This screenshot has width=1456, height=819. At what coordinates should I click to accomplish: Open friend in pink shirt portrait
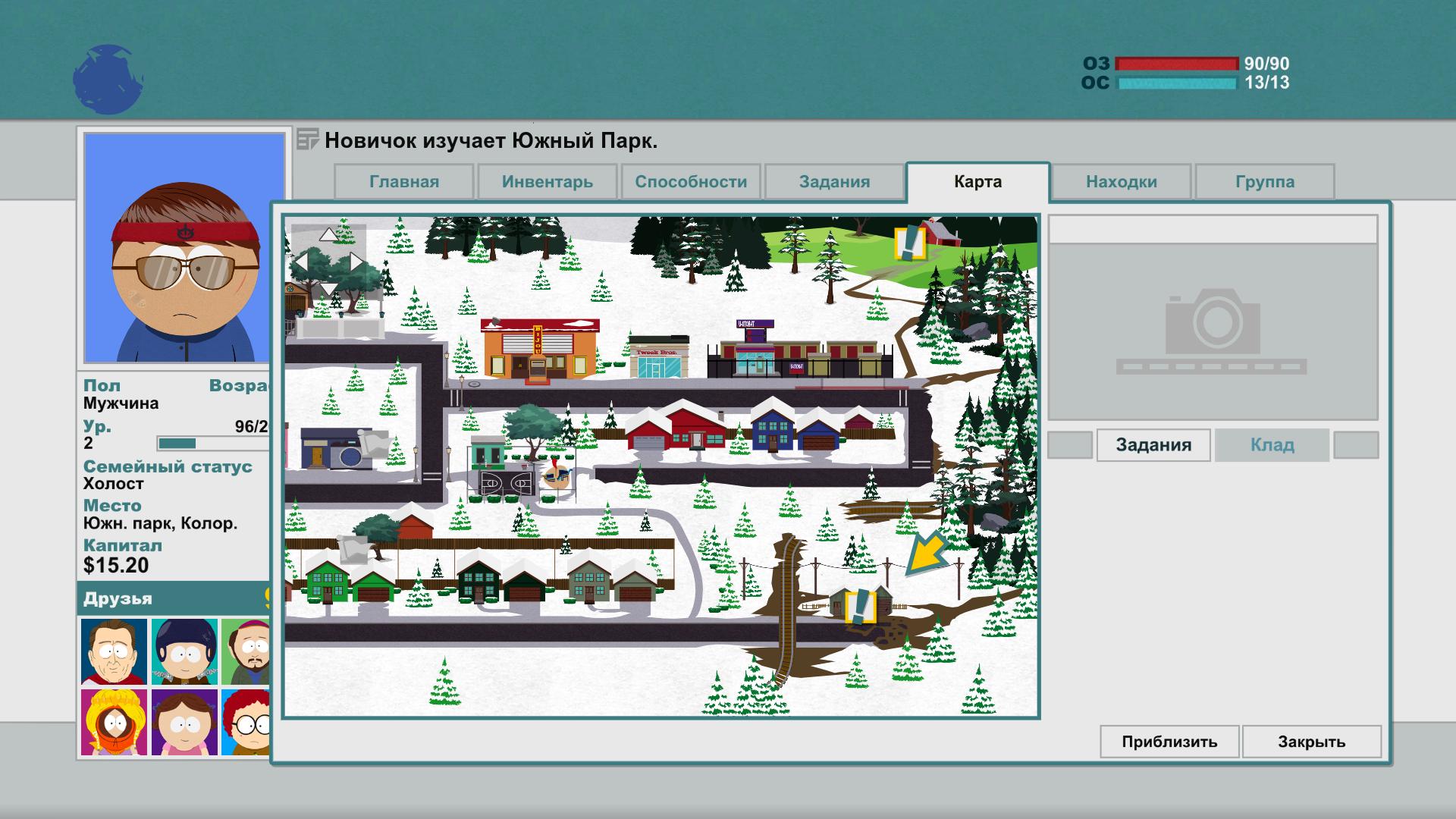tap(184, 722)
